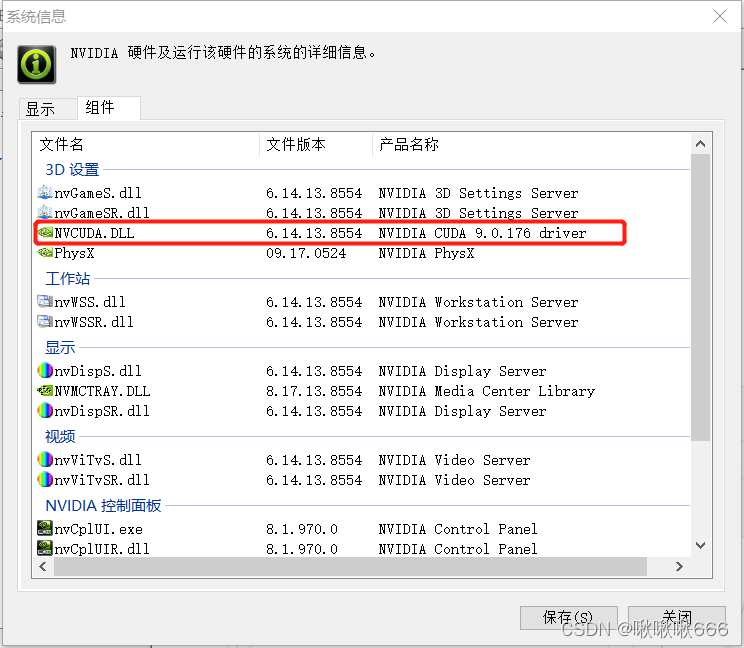Click the nvGameS.dll file icon
The image size is (744, 648).
point(45,193)
